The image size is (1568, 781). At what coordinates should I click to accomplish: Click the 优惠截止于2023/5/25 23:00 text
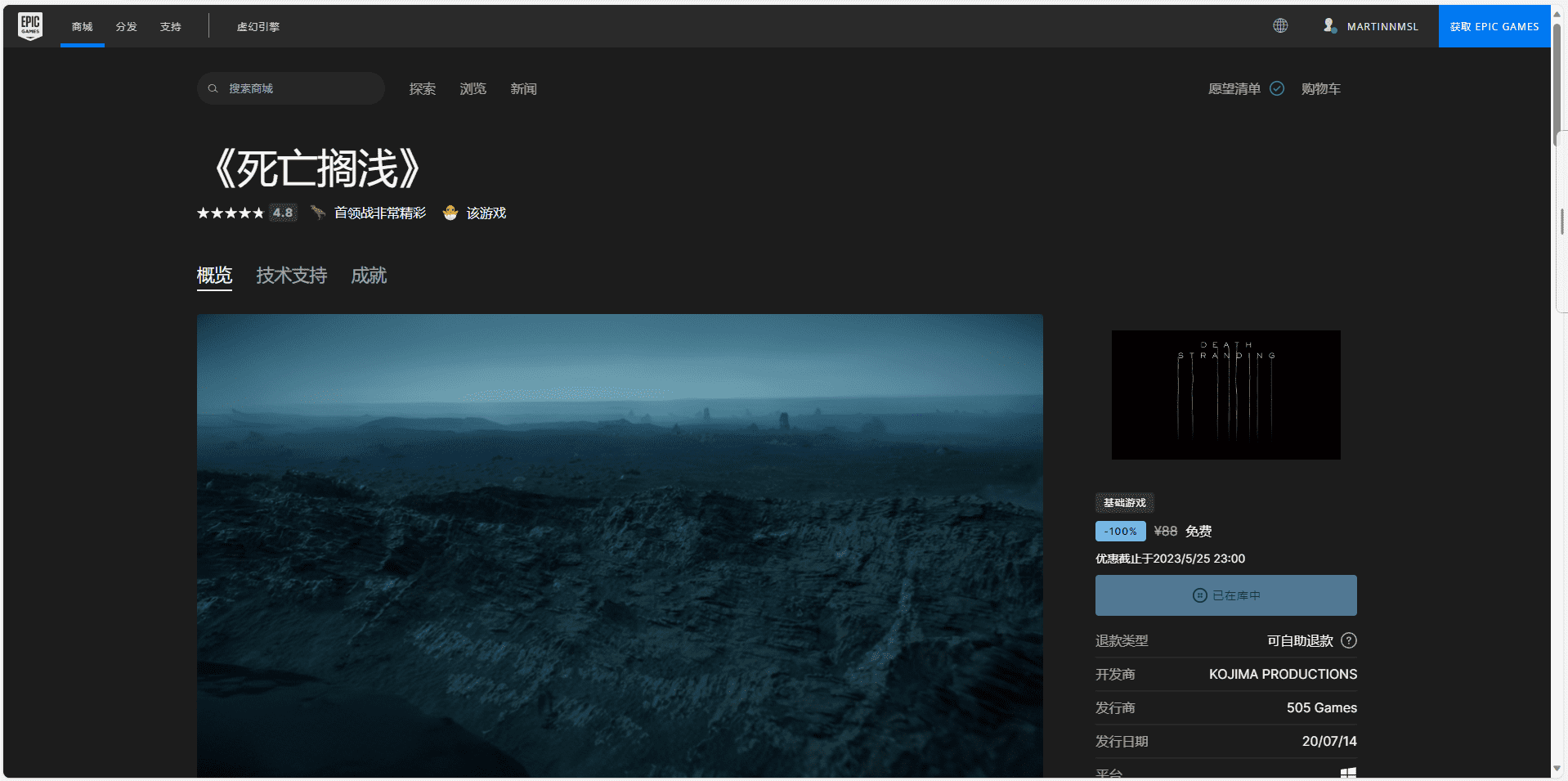point(1170,559)
